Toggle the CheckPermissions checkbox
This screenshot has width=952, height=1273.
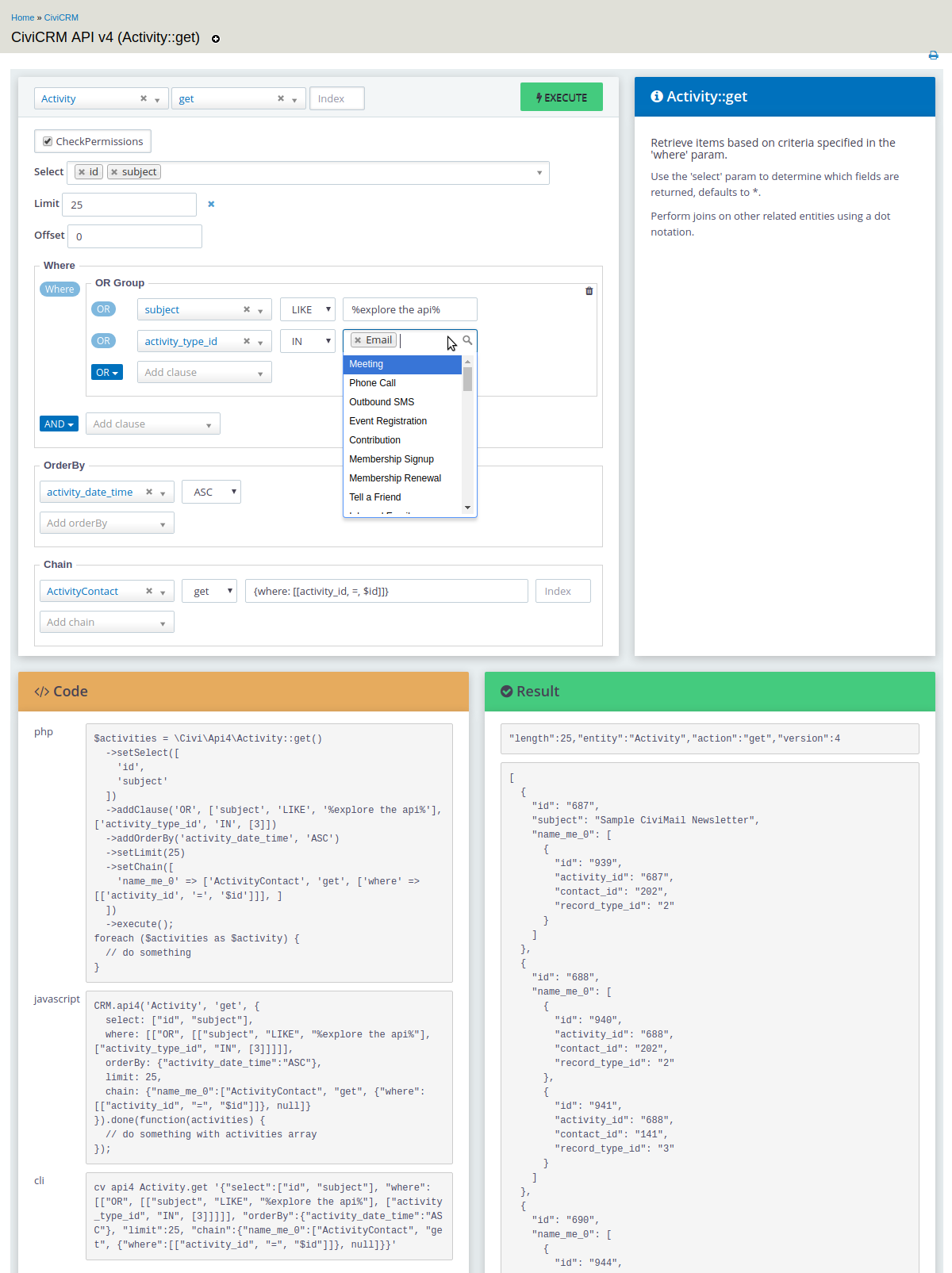[48, 142]
